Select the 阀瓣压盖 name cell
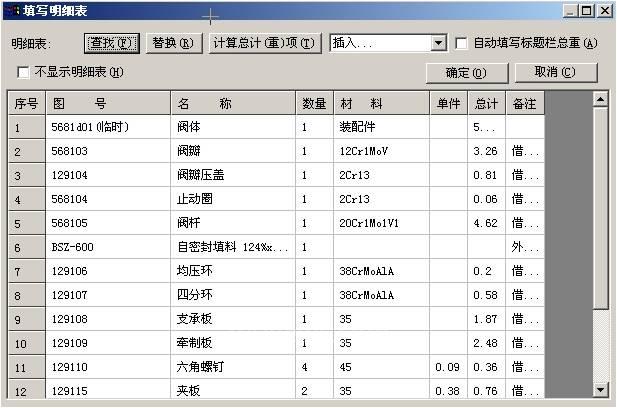The width and height of the screenshot is (617, 408). (234, 176)
